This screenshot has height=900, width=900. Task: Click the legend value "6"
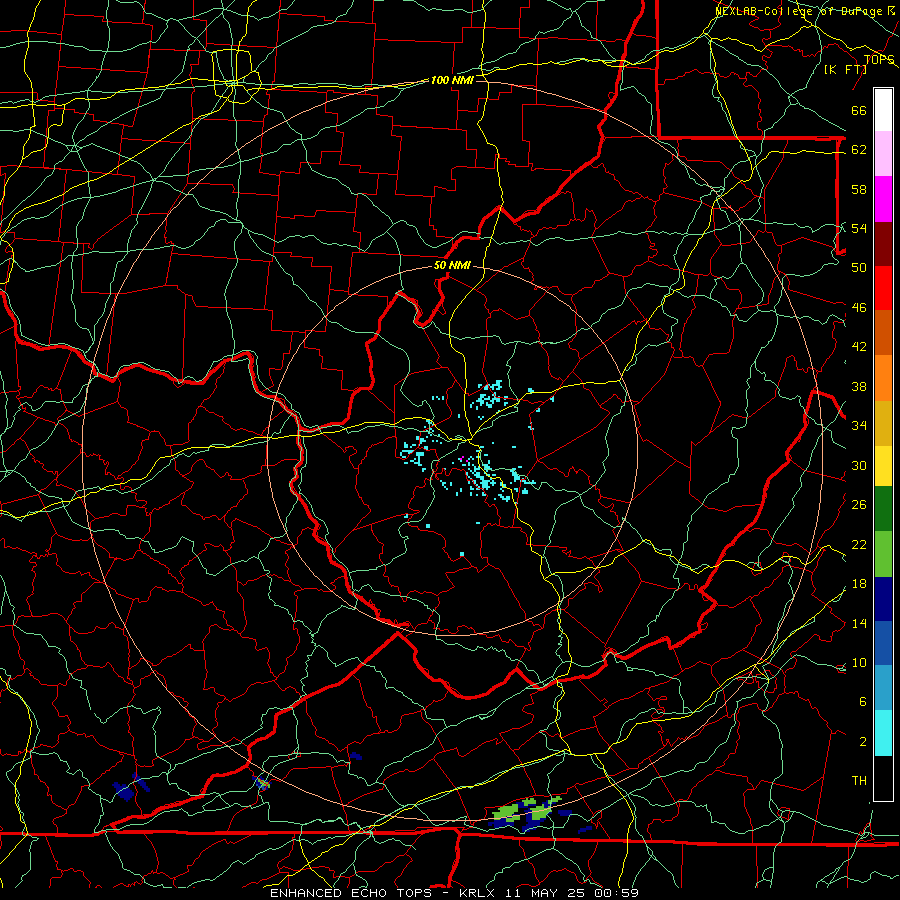pos(862,701)
